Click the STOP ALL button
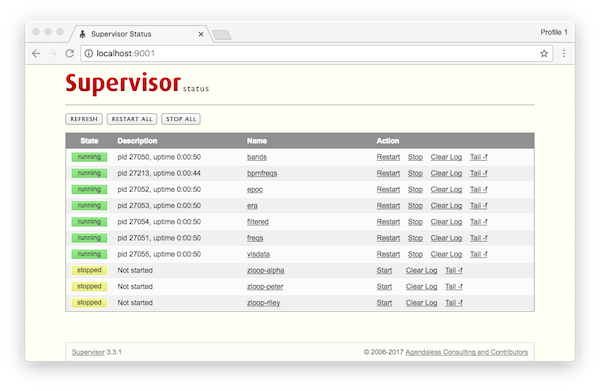 click(x=181, y=119)
